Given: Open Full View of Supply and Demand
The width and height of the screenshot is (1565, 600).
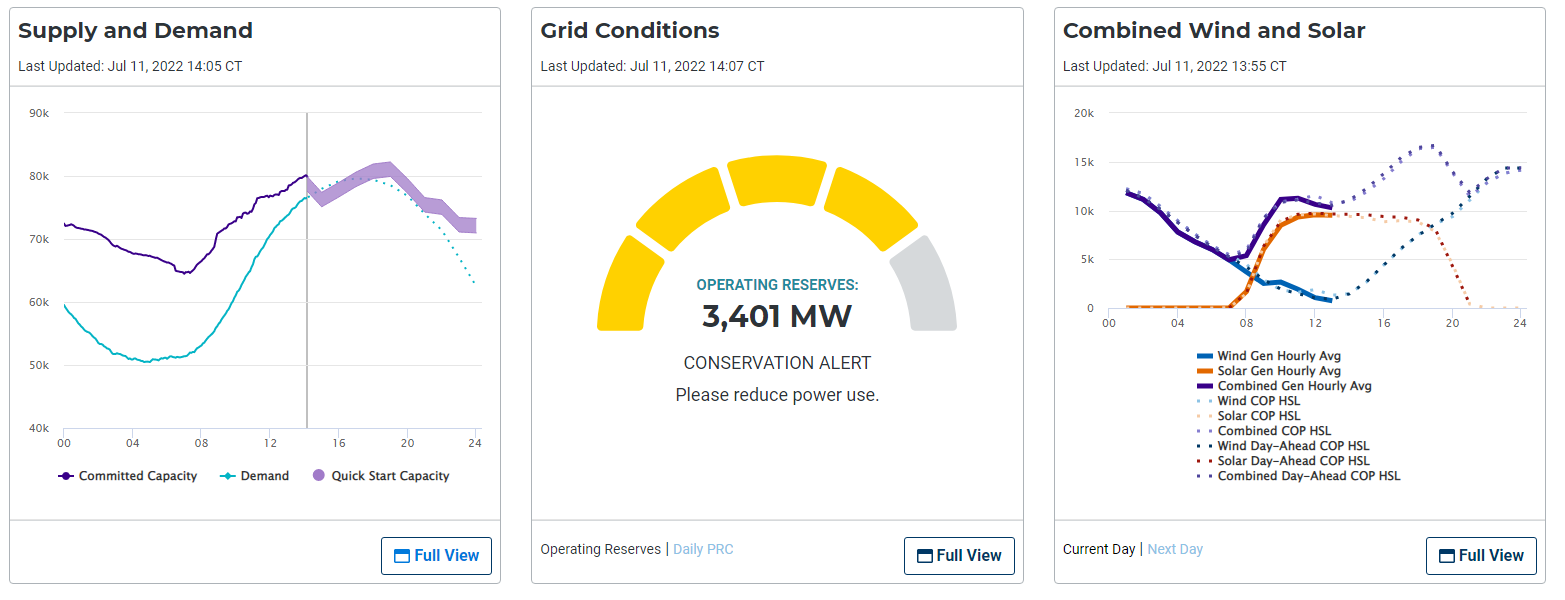Looking at the screenshot, I should pos(436,556).
